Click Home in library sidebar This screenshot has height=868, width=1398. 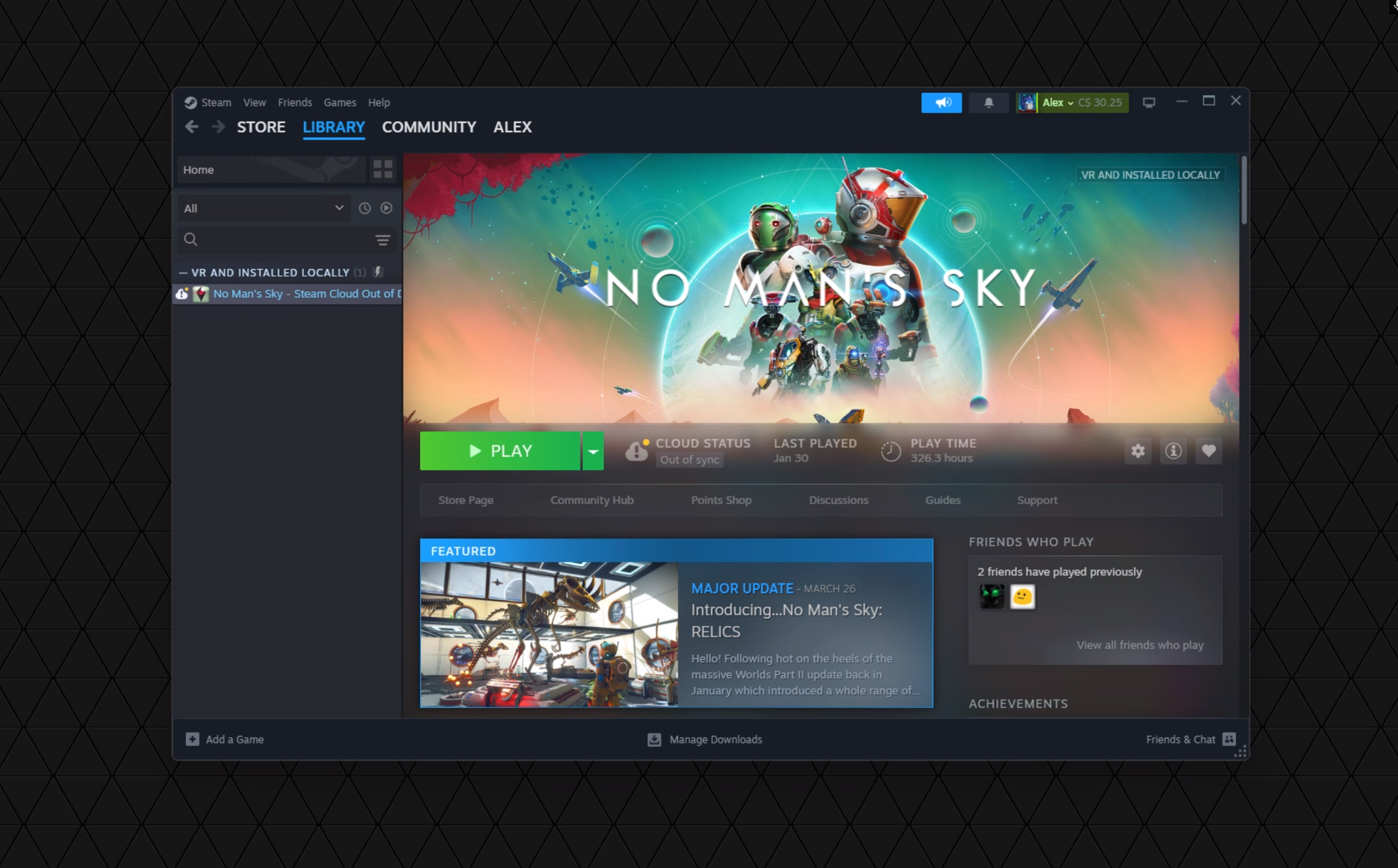pyautogui.click(x=271, y=170)
